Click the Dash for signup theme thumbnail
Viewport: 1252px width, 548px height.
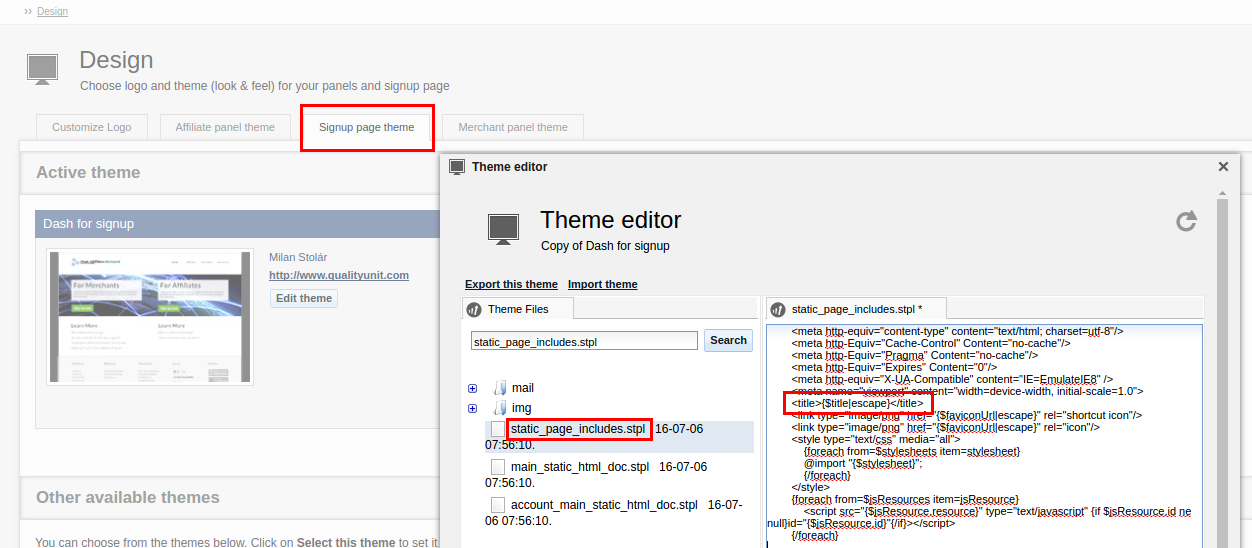(150, 317)
